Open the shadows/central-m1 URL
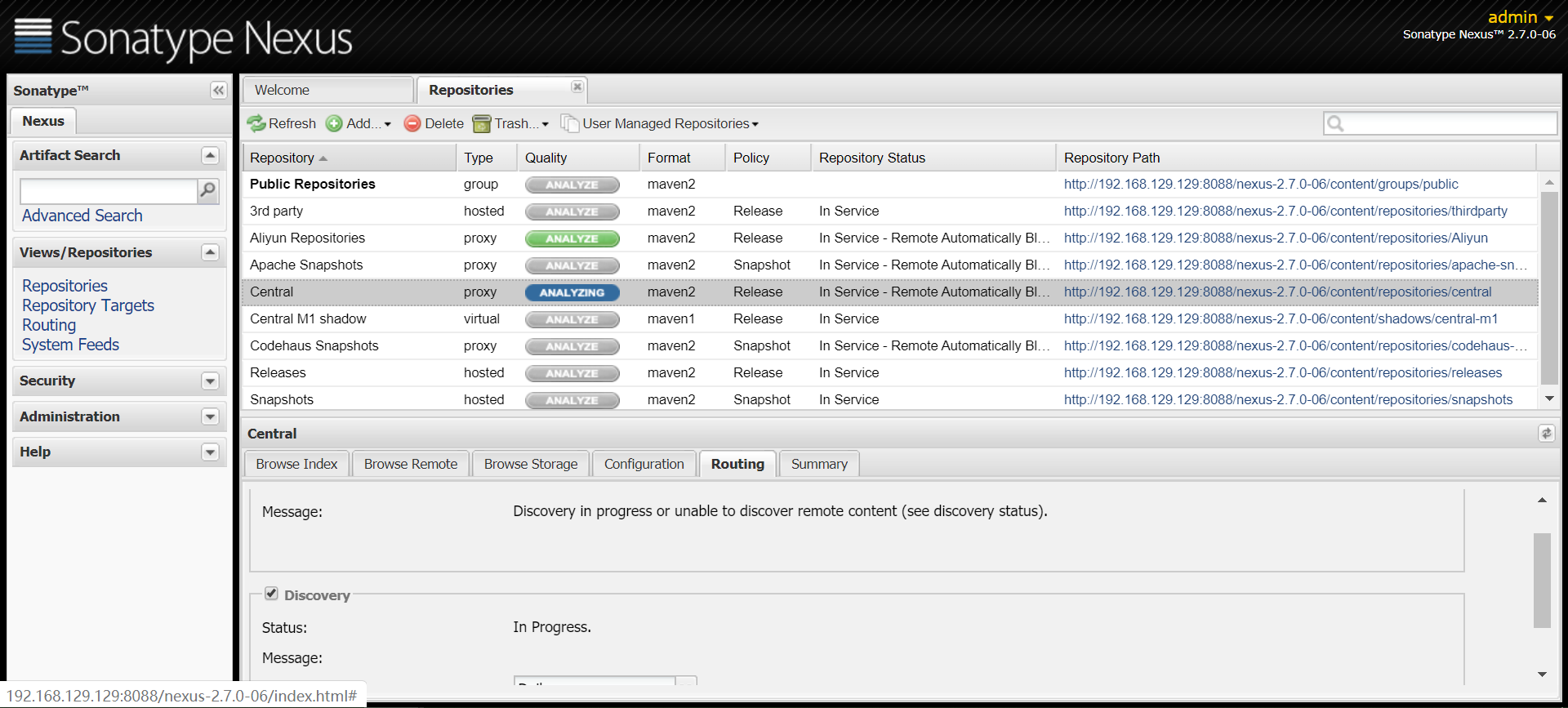Image resolution: width=1568 pixels, height=708 pixels. (x=1281, y=319)
